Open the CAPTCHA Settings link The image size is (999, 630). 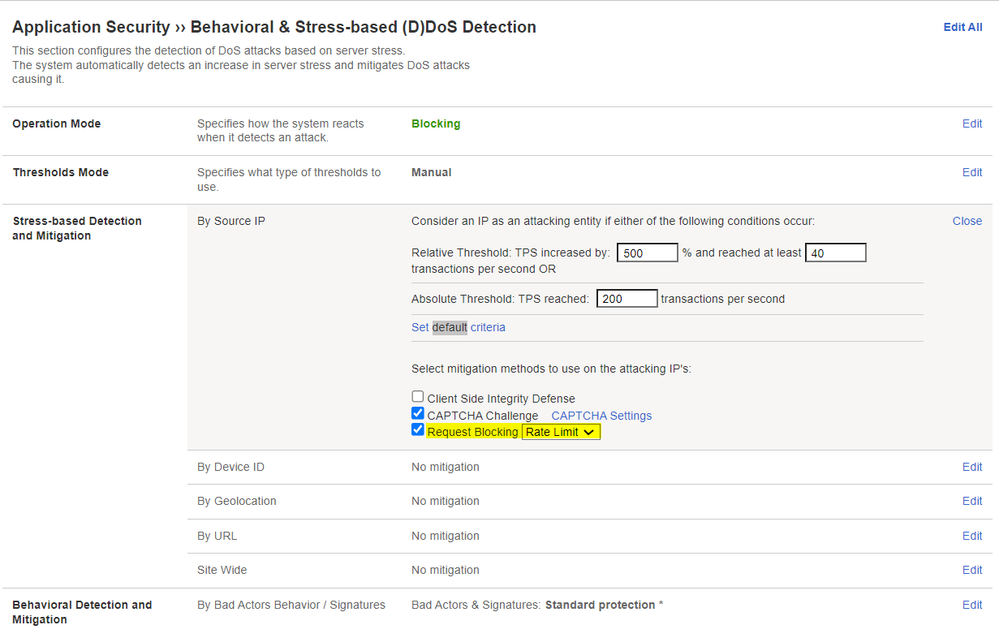point(601,415)
